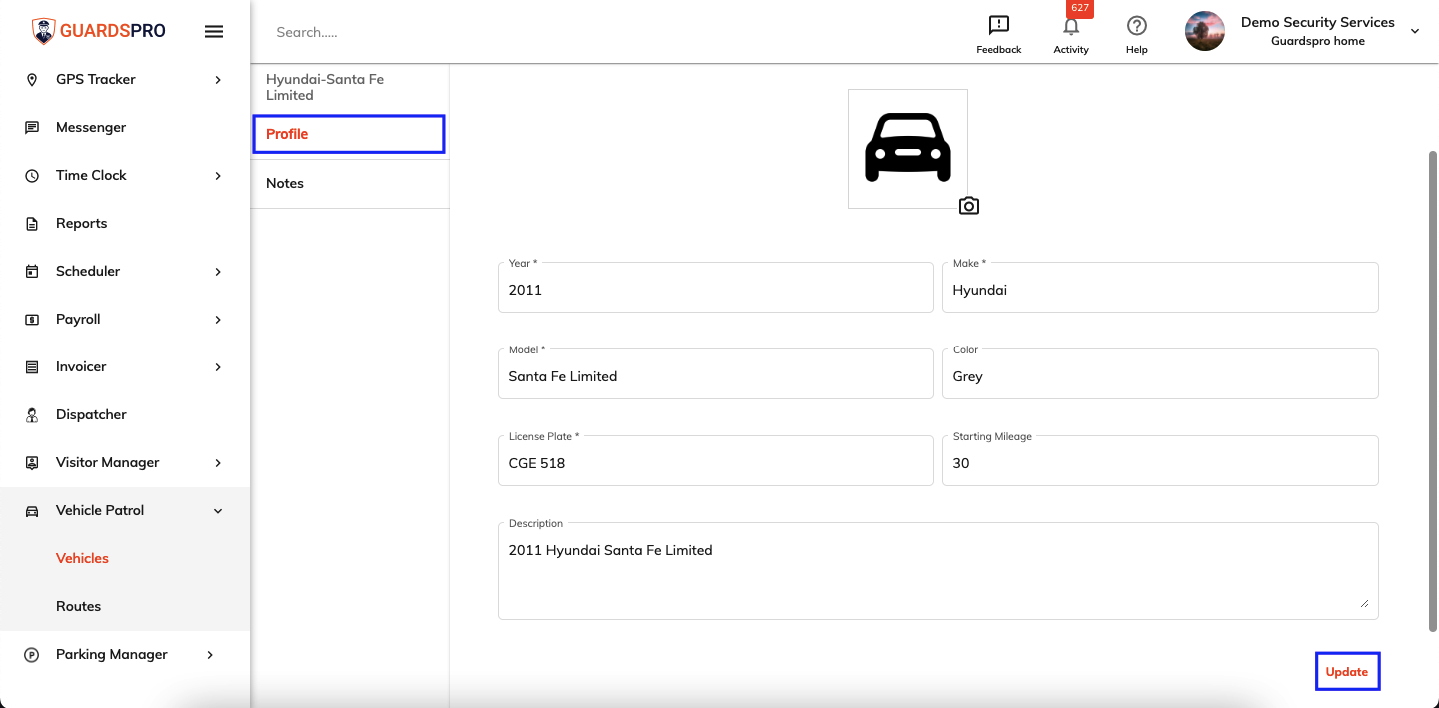Click the GPS Tracker pin icon
This screenshot has height=708, width=1439.
point(32,80)
